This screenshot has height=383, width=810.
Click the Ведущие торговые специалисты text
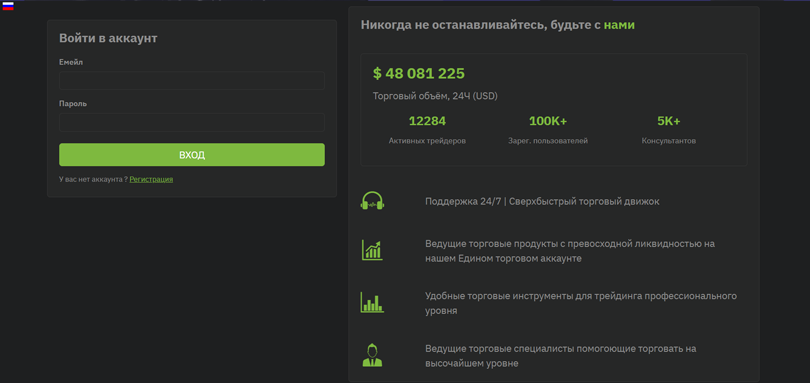pos(560,356)
